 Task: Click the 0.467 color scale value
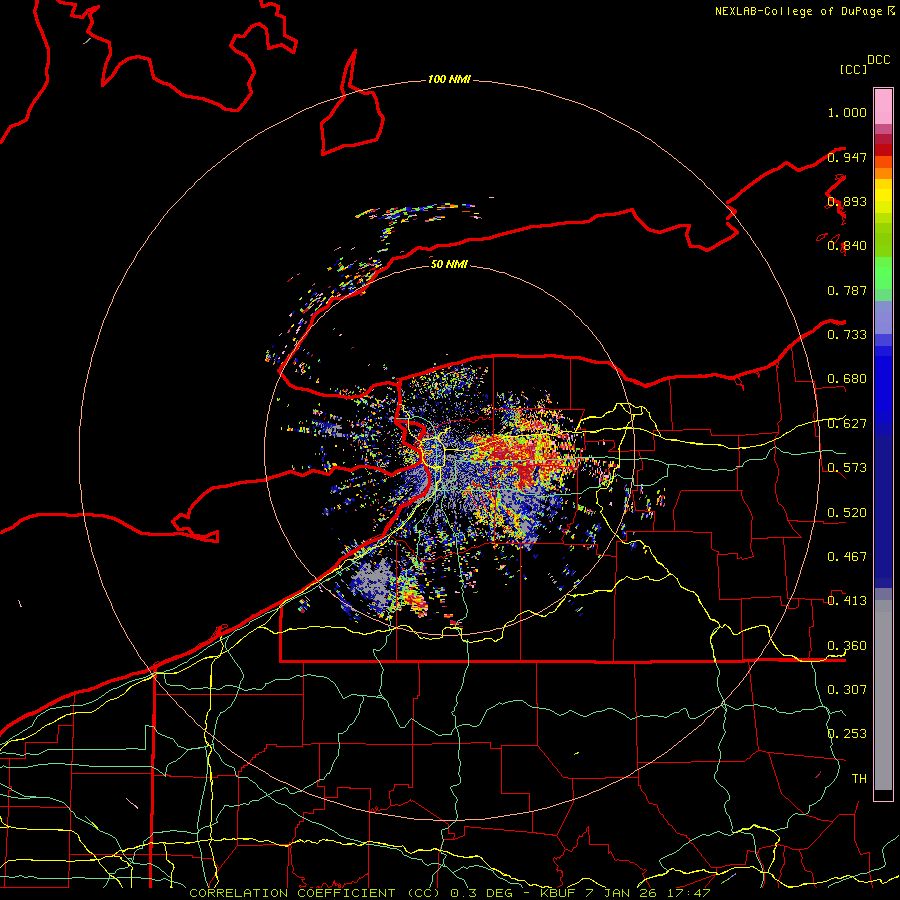pyautogui.click(x=847, y=556)
